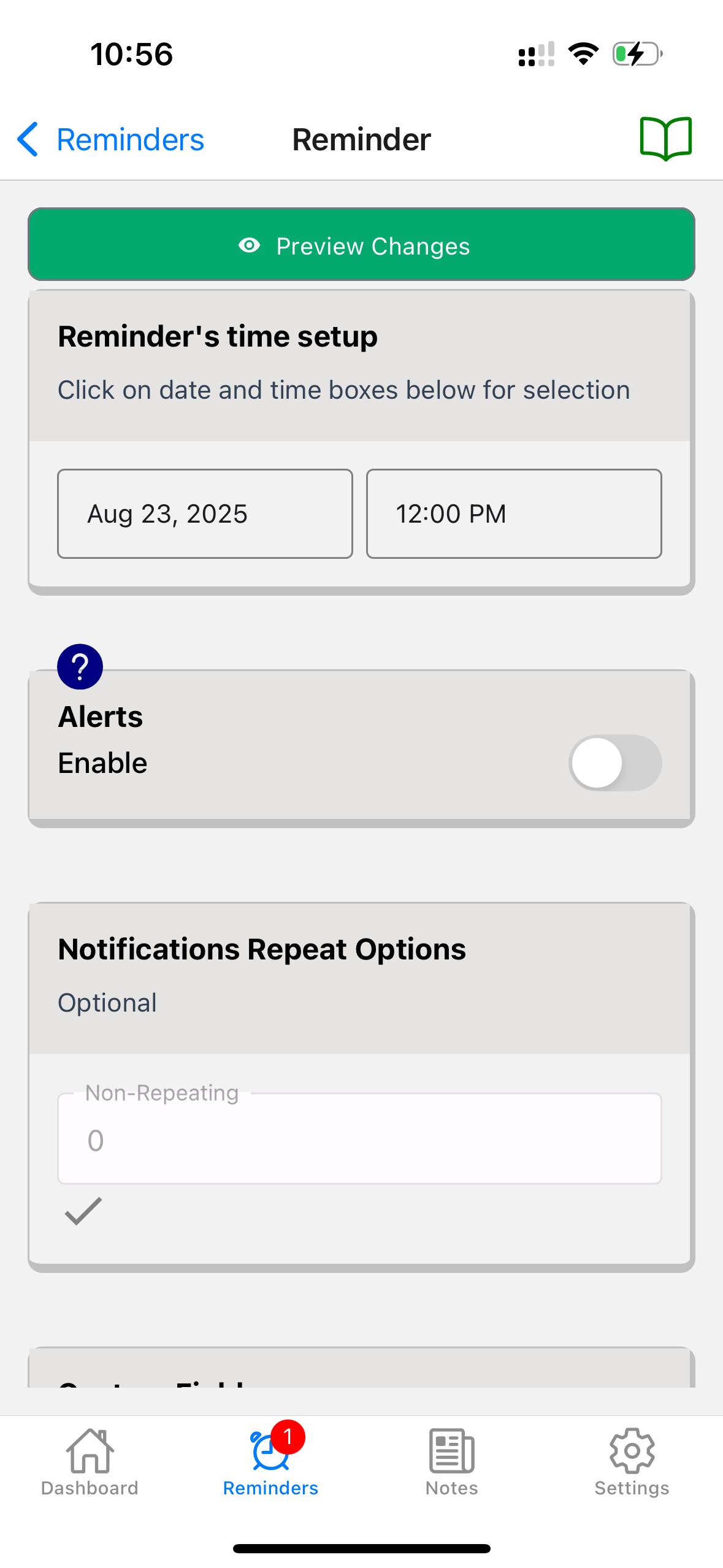Screen dimensions: 723x1568
Task: Tap the red notification badge on Reminders
Action: click(x=288, y=1437)
